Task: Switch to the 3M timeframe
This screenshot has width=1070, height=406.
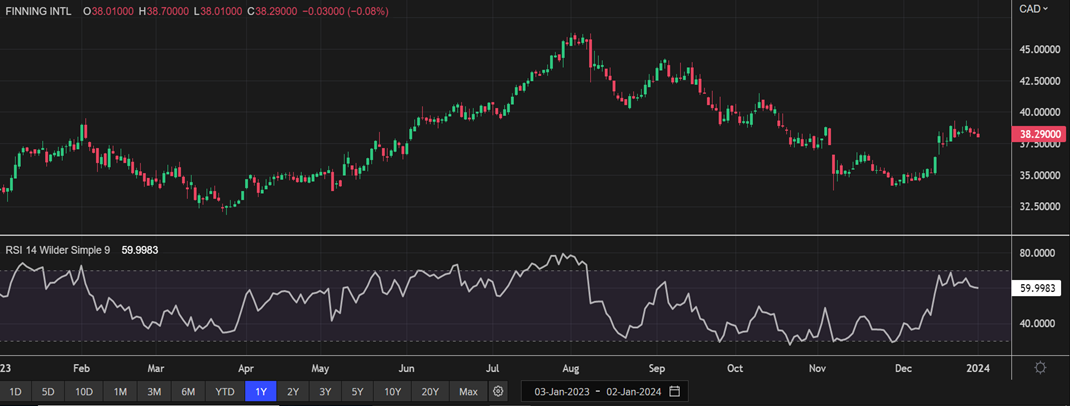Action: [154, 392]
